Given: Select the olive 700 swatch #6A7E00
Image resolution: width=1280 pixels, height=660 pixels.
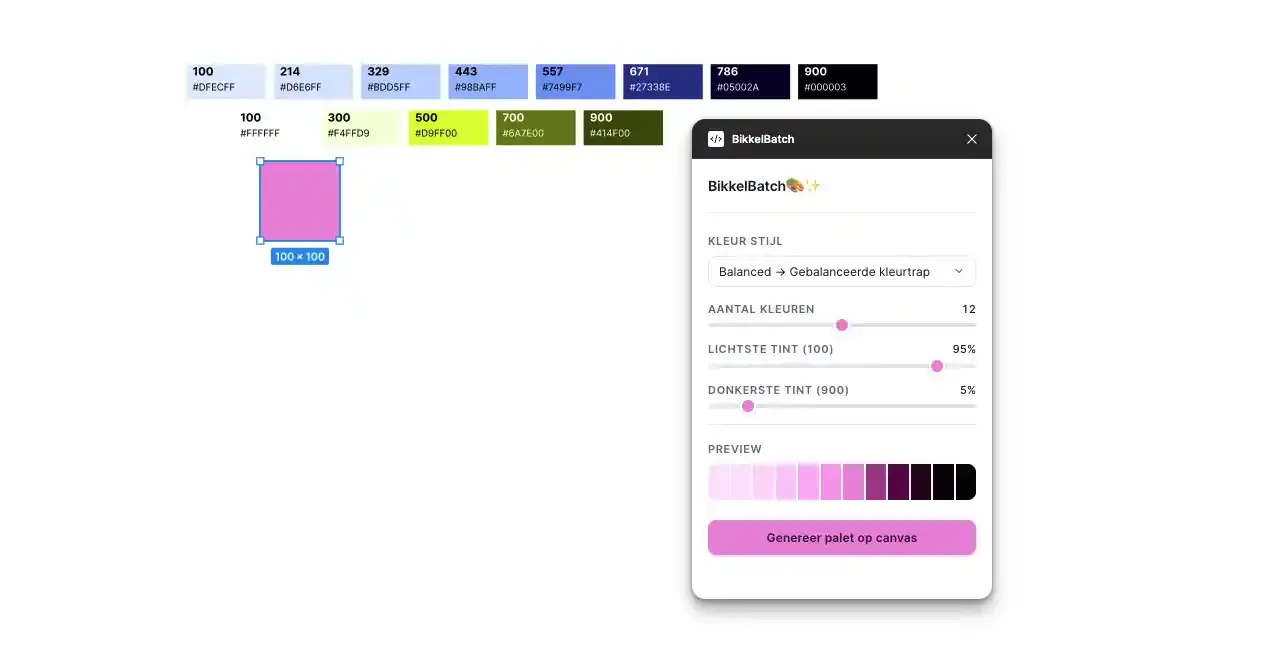Looking at the screenshot, I should [x=536, y=127].
